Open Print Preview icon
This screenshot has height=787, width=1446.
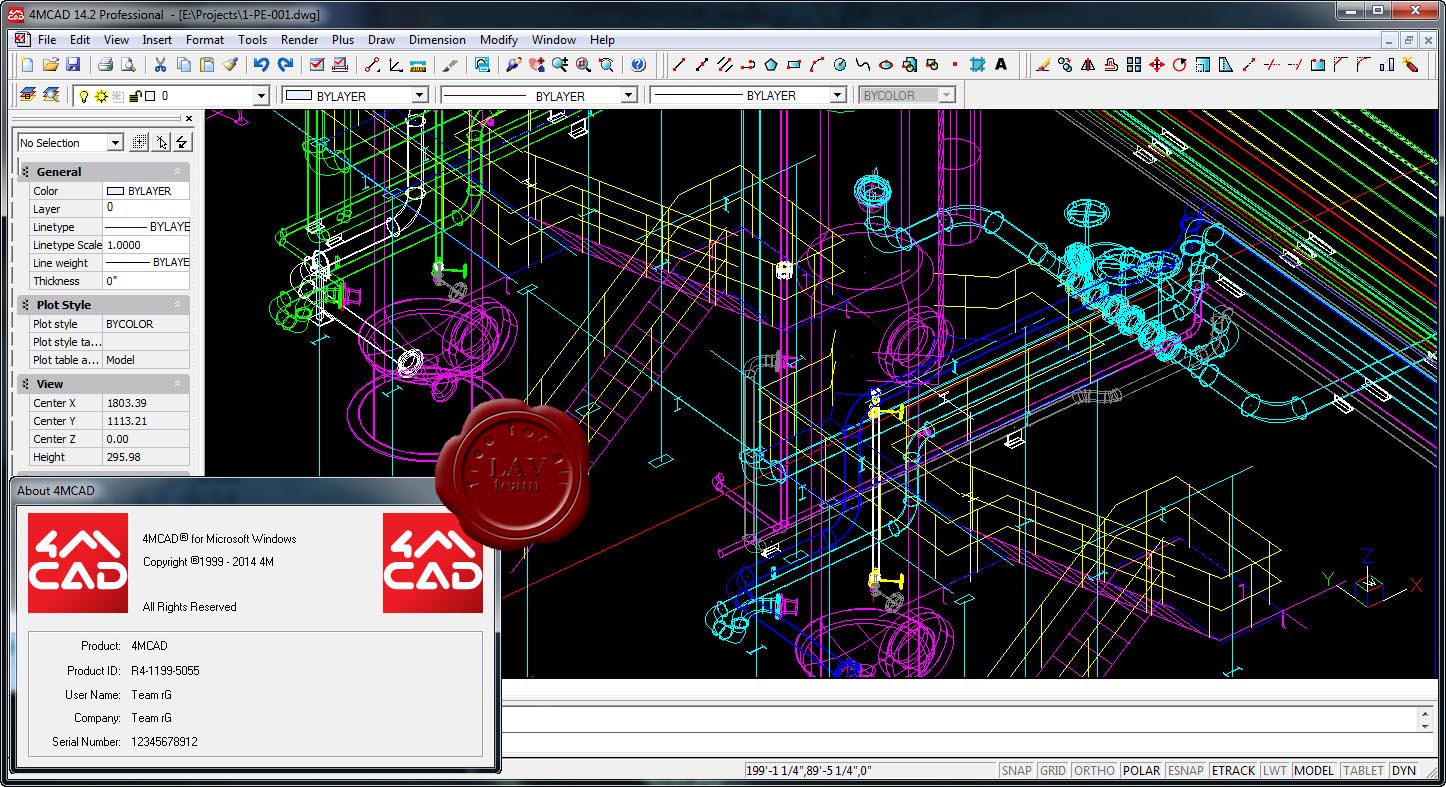[128, 65]
